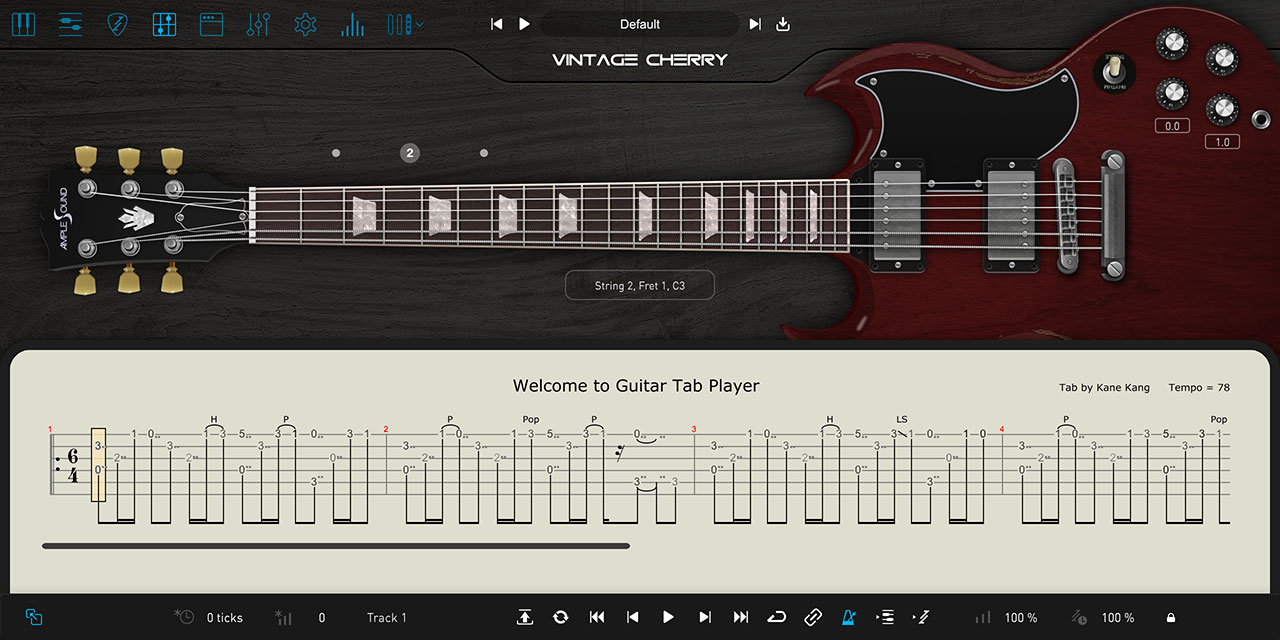Step forward to the next measure

[705, 618]
